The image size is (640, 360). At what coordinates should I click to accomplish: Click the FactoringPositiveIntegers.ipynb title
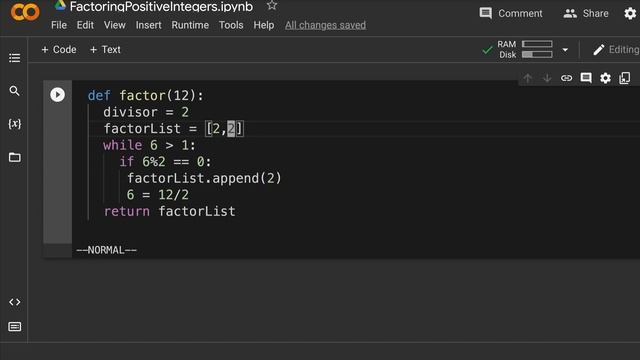(x=161, y=6)
